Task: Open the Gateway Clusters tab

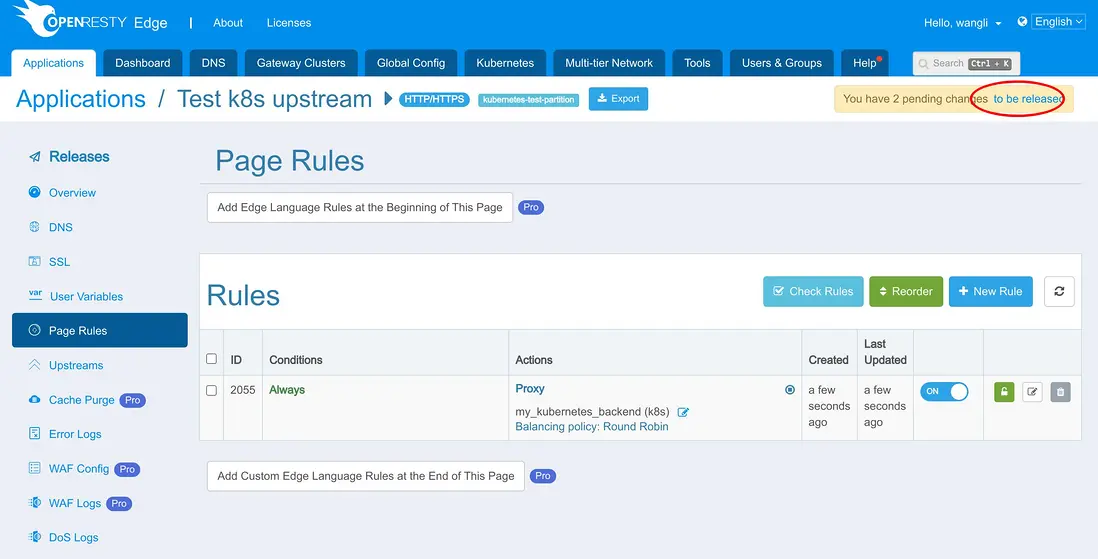Action: 301,63
